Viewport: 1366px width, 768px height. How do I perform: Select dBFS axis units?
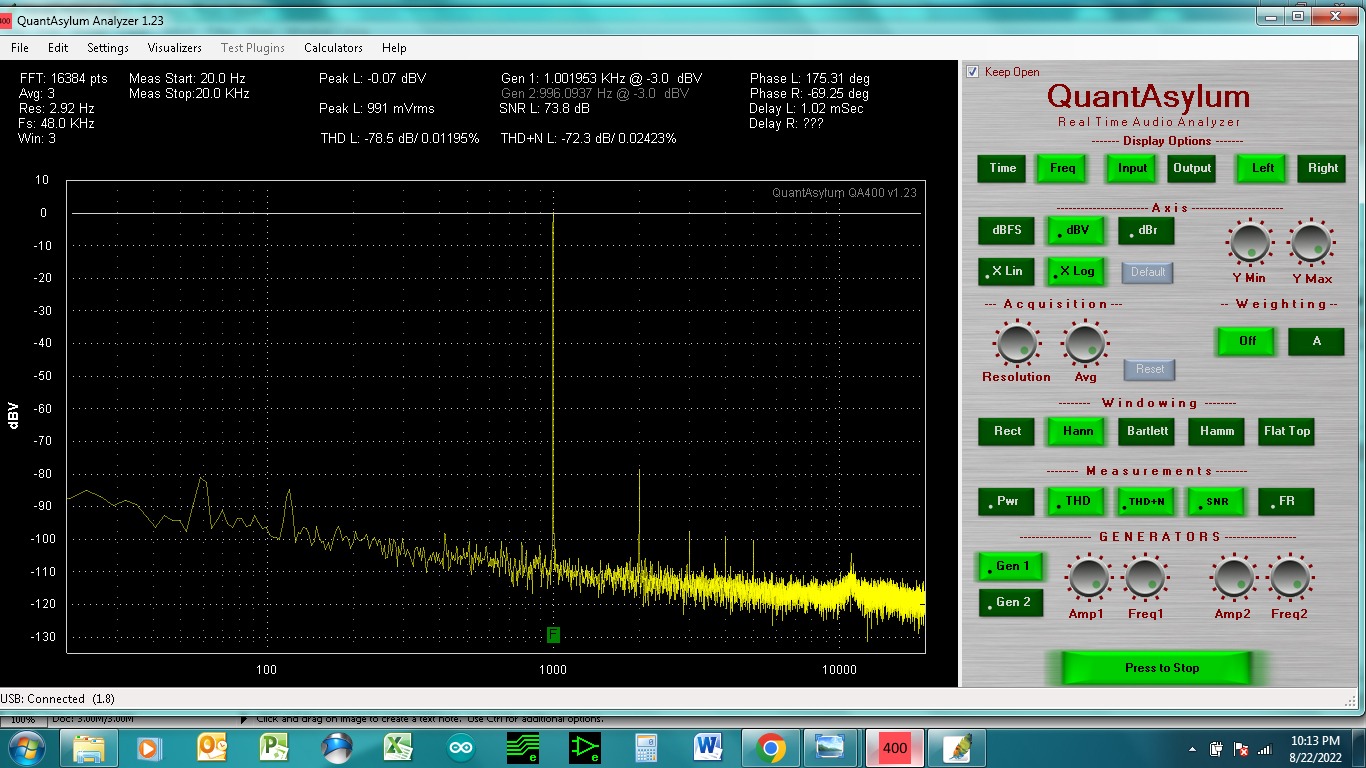(x=1007, y=230)
